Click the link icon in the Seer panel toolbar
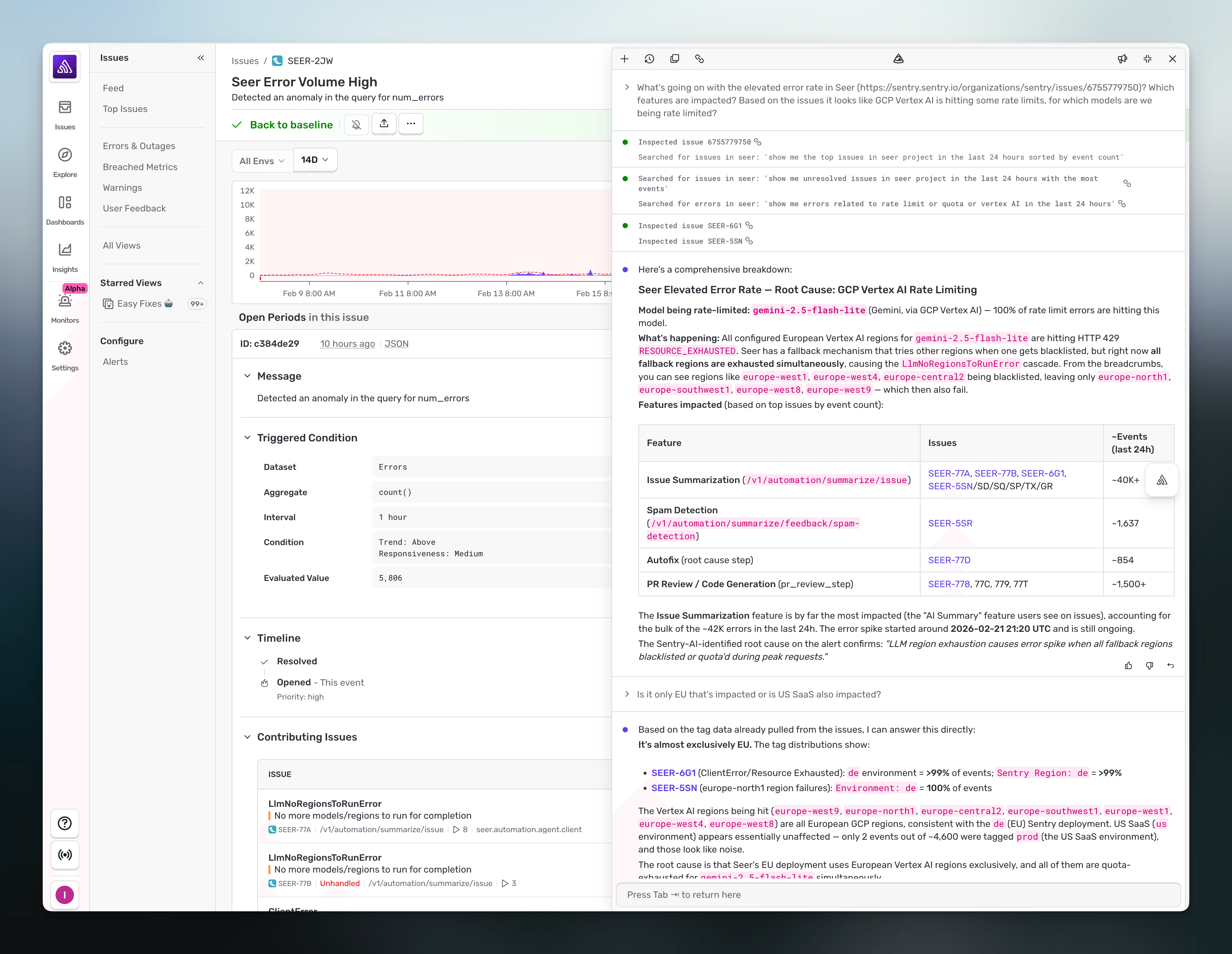Screen dimensions: 1232x954 tap(700, 59)
